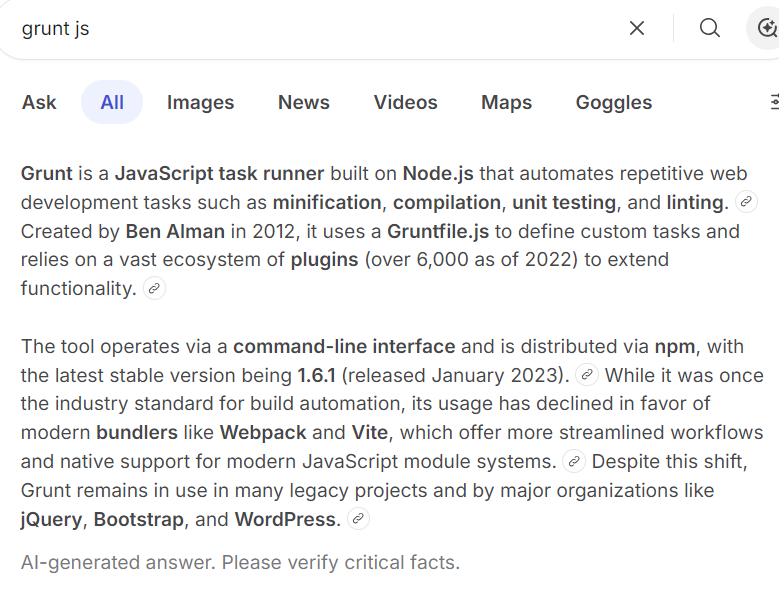The width and height of the screenshot is (779, 596).
Task: Click the magnifying glass search icon
Action: coord(709,28)
